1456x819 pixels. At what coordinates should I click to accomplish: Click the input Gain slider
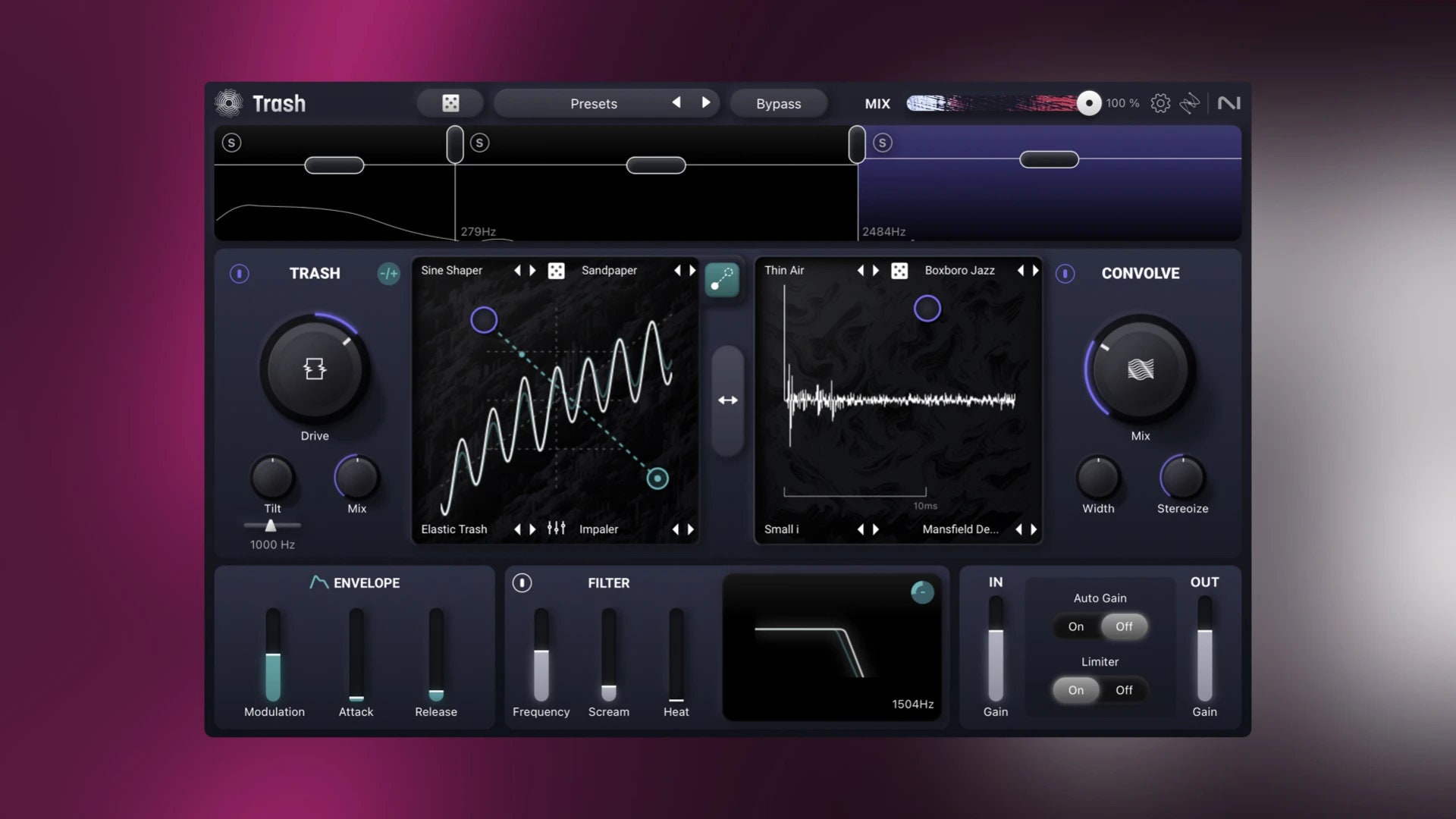pyautogui.click(x=996, y=649)
